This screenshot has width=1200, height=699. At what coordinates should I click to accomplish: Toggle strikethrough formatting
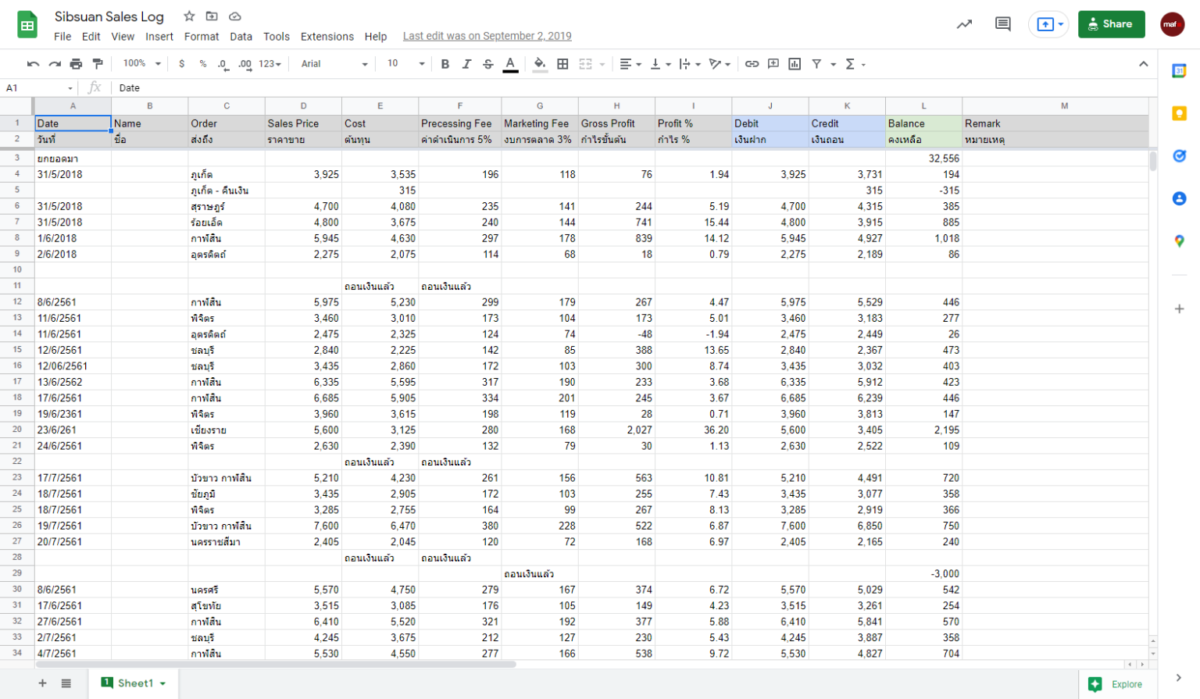point(487,63)
